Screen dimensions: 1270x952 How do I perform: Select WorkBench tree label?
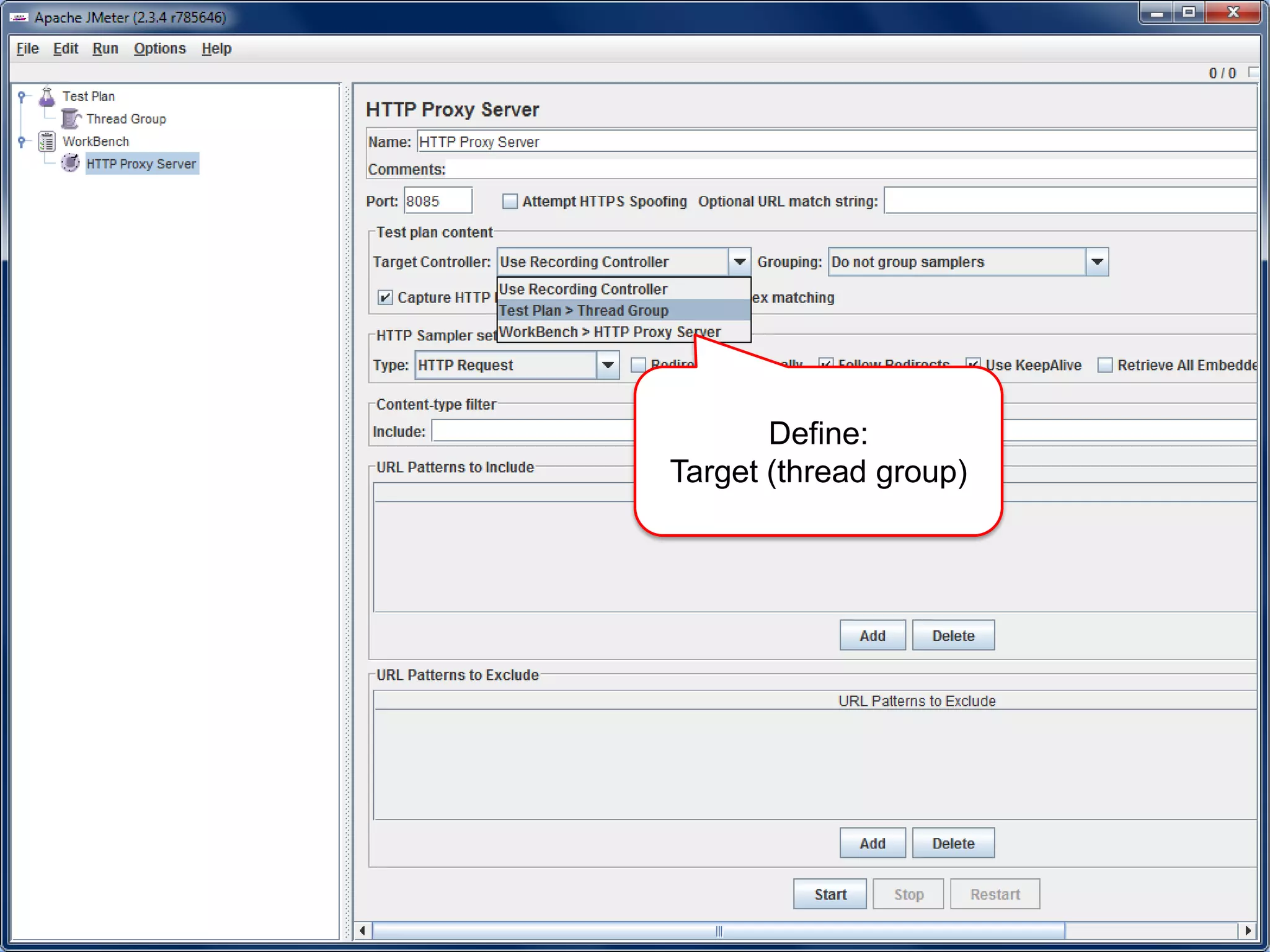point(95,141)
